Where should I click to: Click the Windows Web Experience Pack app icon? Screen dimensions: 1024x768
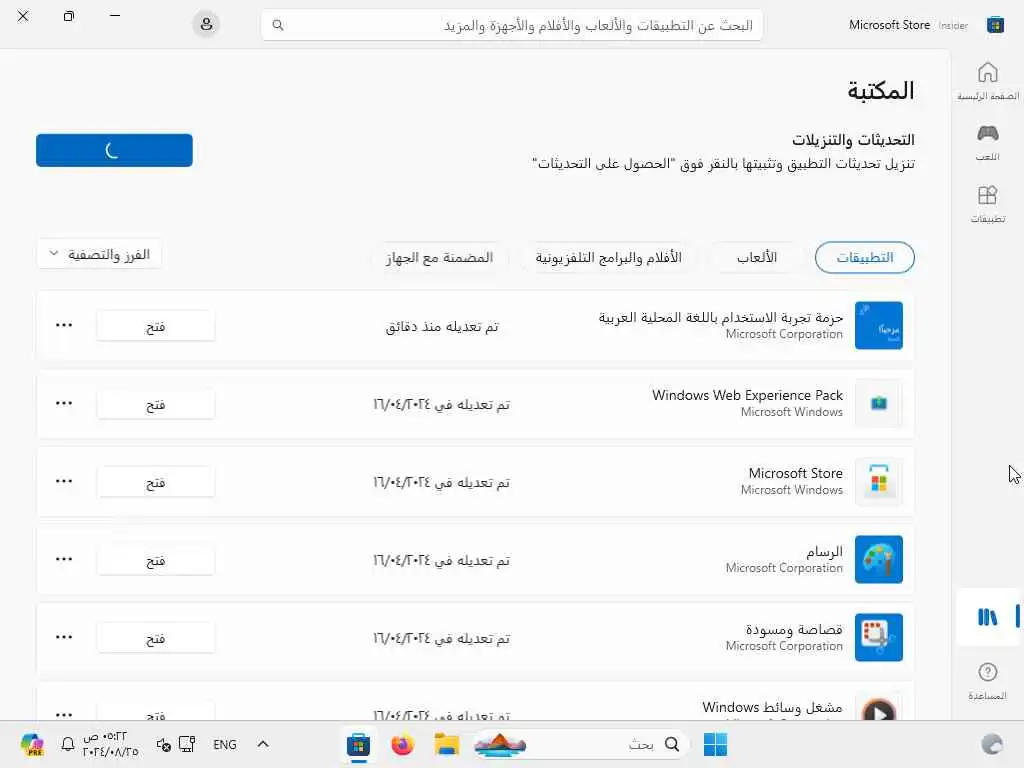coord(879,403)
